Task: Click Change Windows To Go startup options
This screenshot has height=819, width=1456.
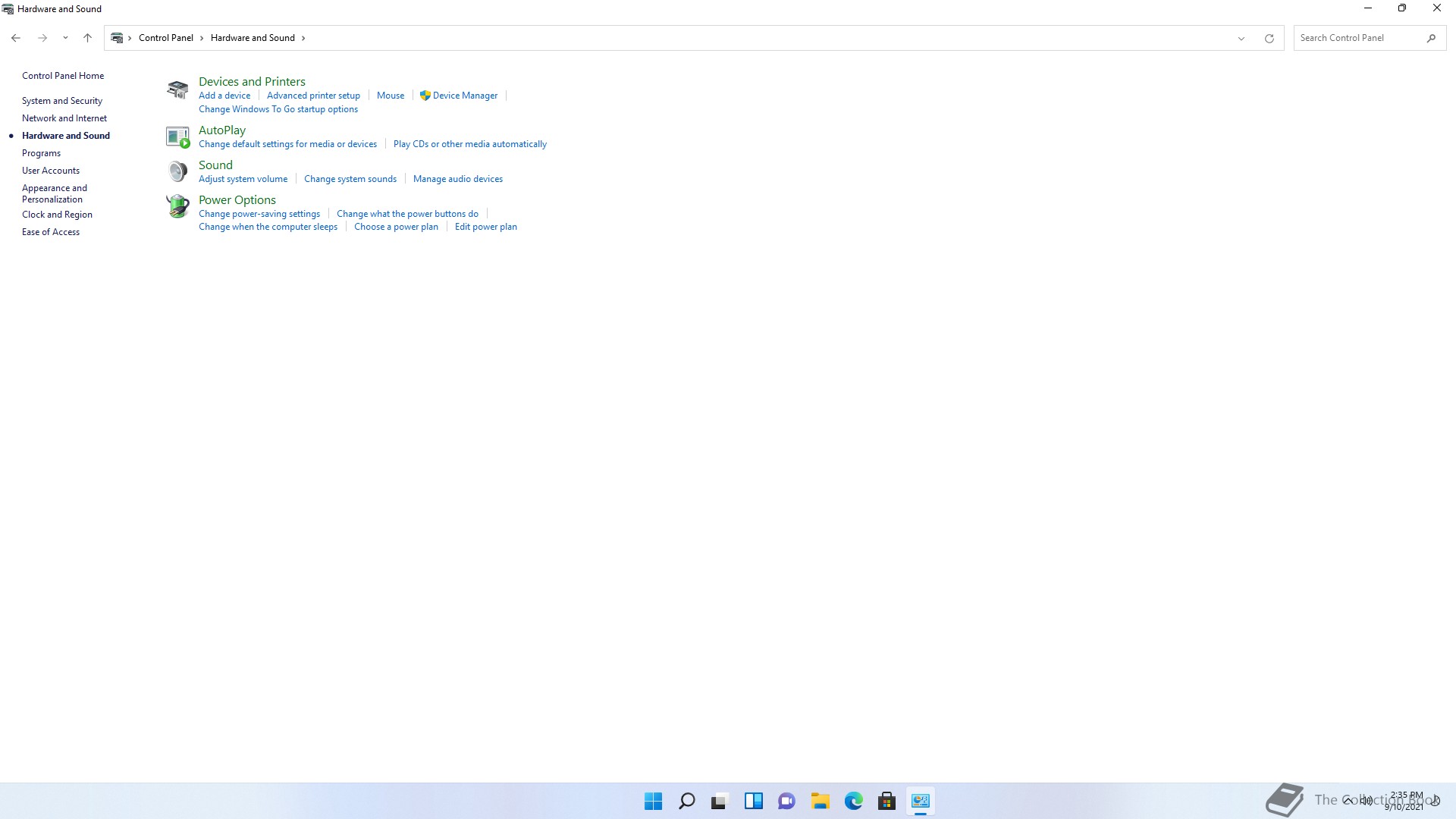Action: pos(278,109)
